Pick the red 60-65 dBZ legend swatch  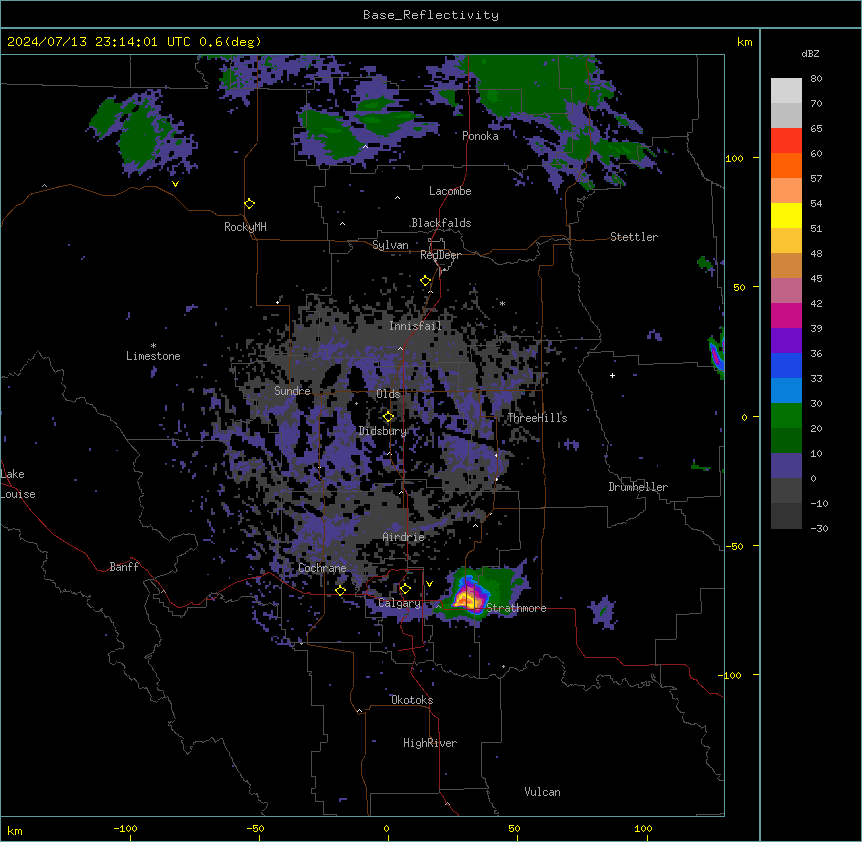(786, 140)
